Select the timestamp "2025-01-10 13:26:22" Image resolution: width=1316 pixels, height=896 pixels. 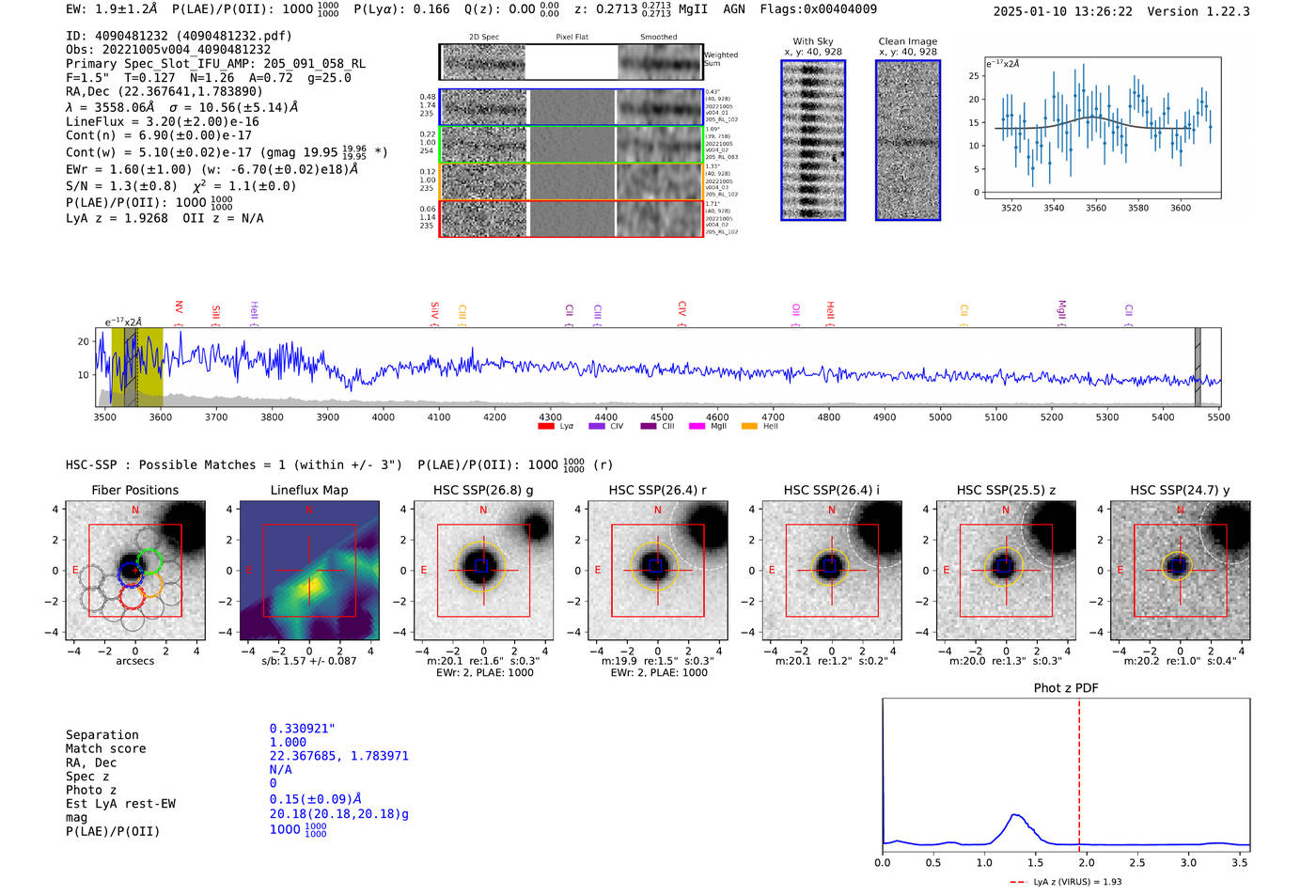pos(1063,11)
